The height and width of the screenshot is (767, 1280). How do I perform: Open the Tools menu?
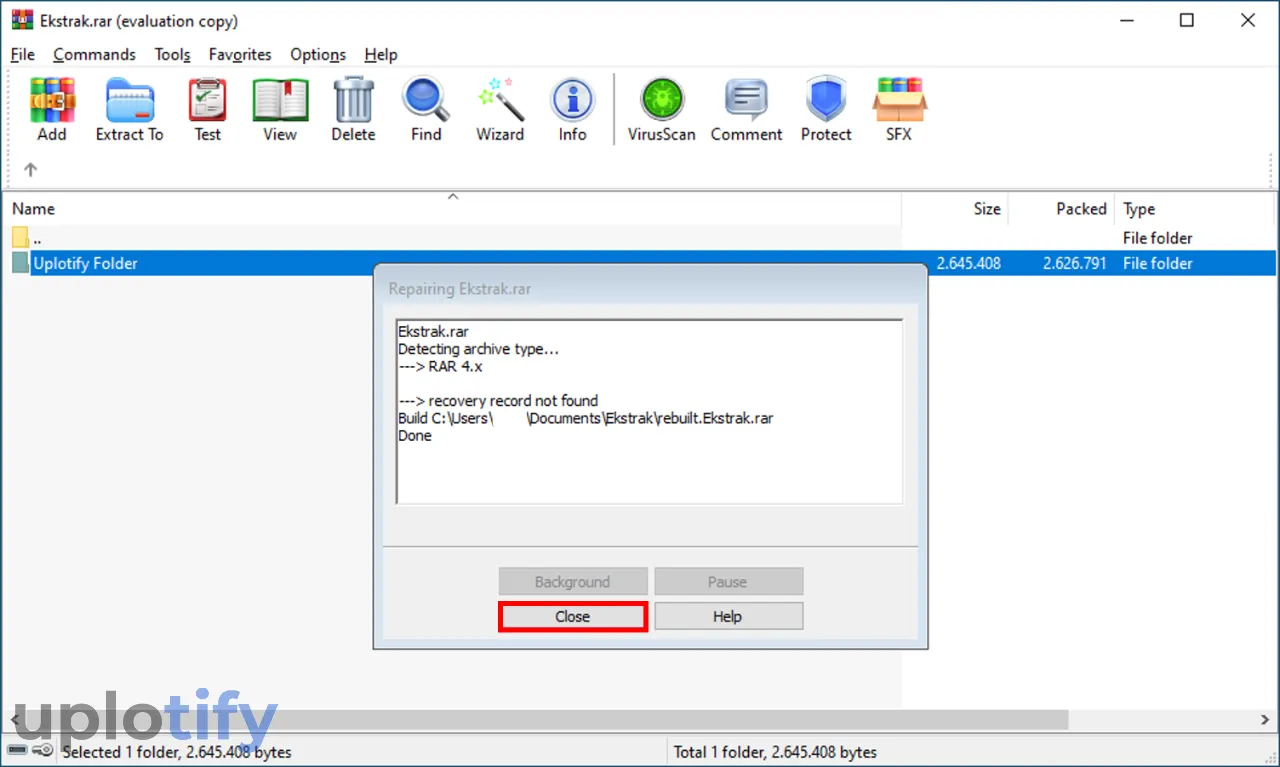pos(172,55)
